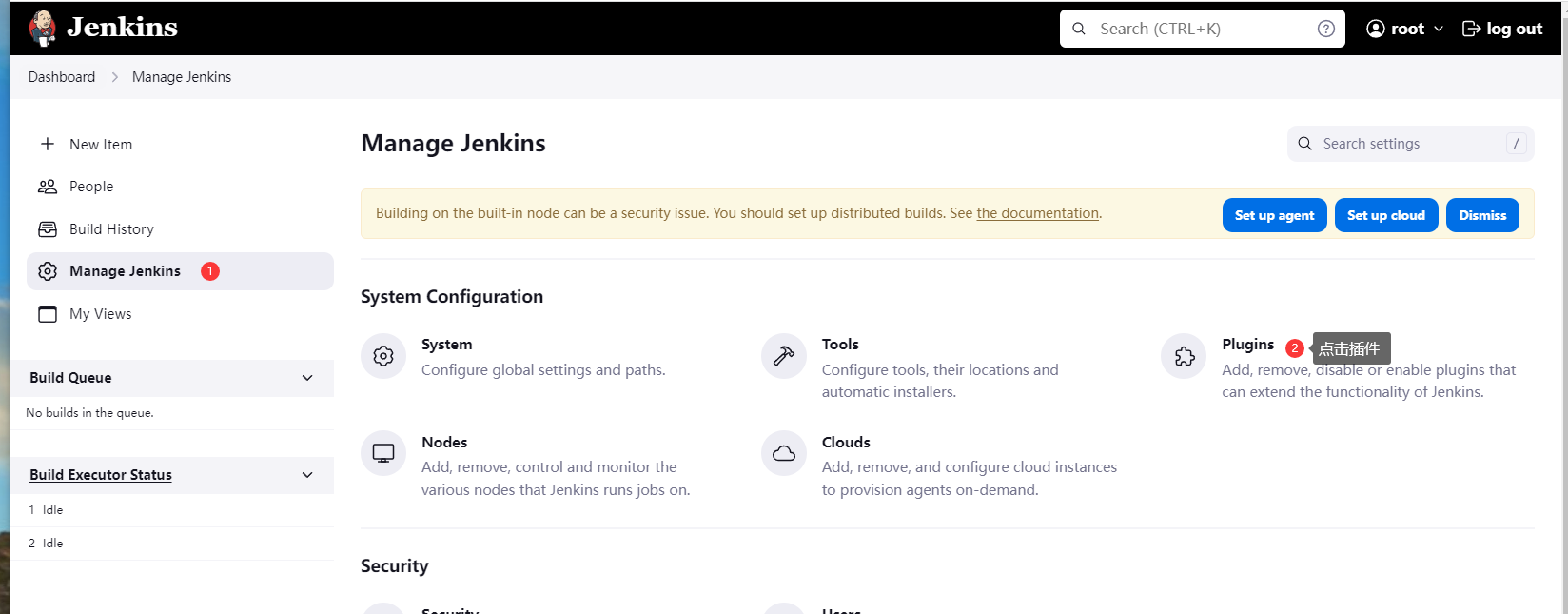
Task: Open the System configuration link
Action: (x=447, y=345)
